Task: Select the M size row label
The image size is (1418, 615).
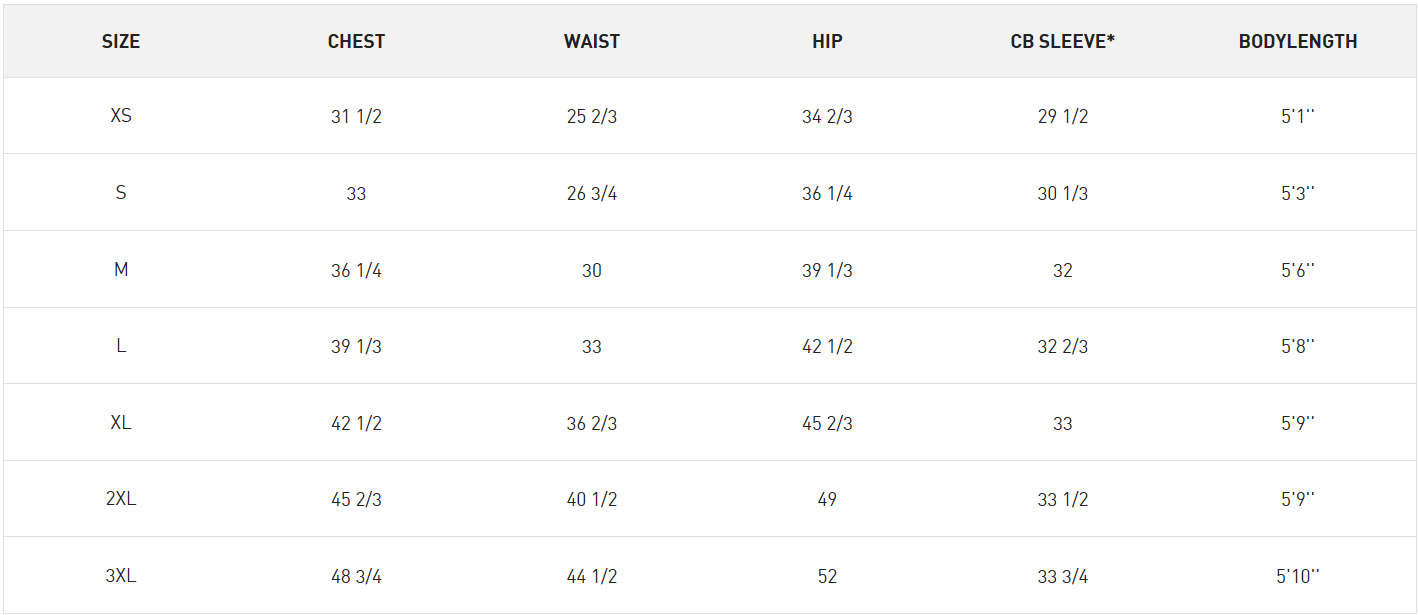Action: (121, 270)
